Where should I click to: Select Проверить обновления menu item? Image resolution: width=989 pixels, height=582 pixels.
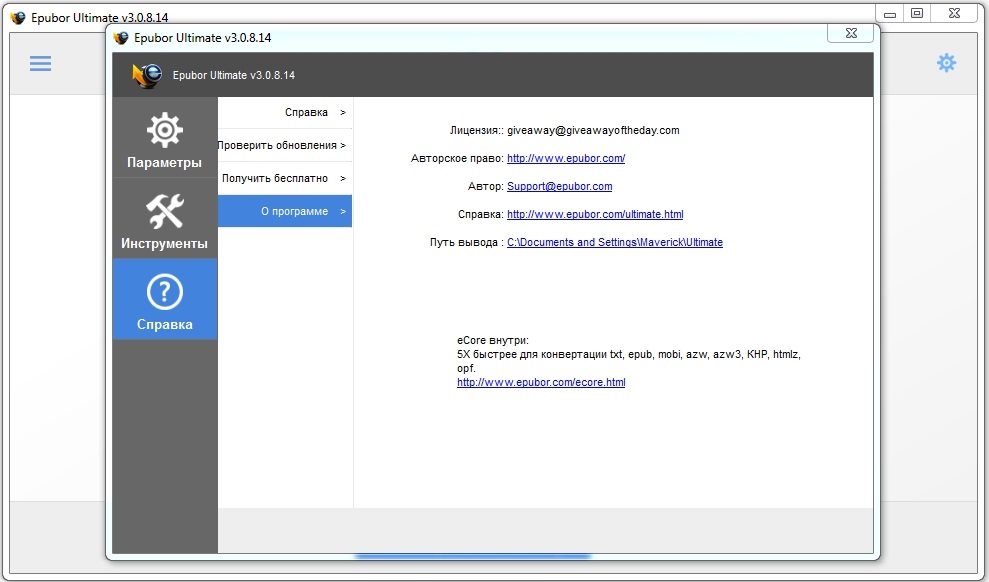pyautogui.click(x=285, y=146)
